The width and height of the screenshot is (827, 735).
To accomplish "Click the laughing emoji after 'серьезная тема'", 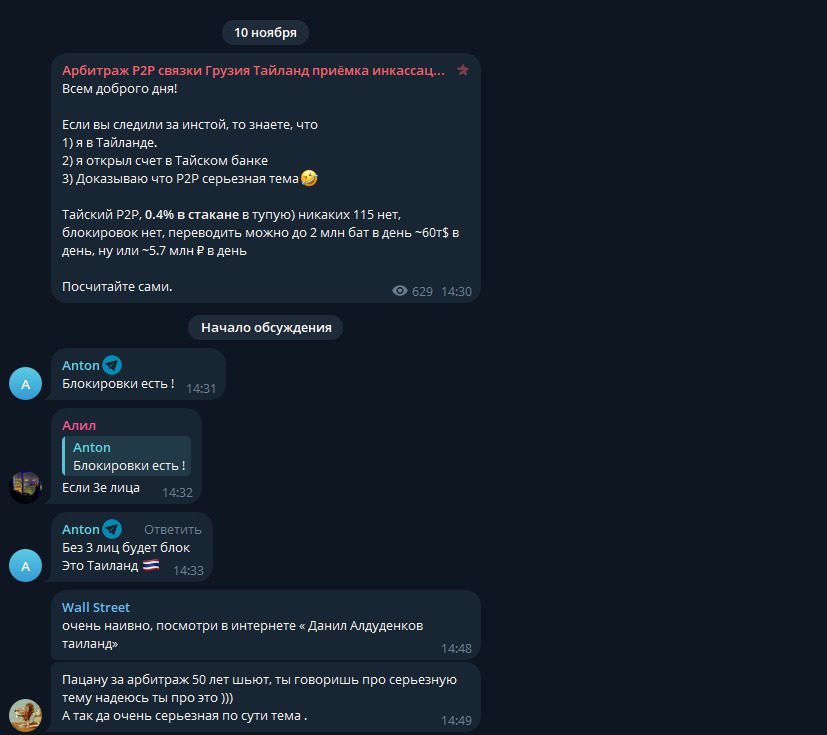I will pyautogui.click(x=309, y=179).
